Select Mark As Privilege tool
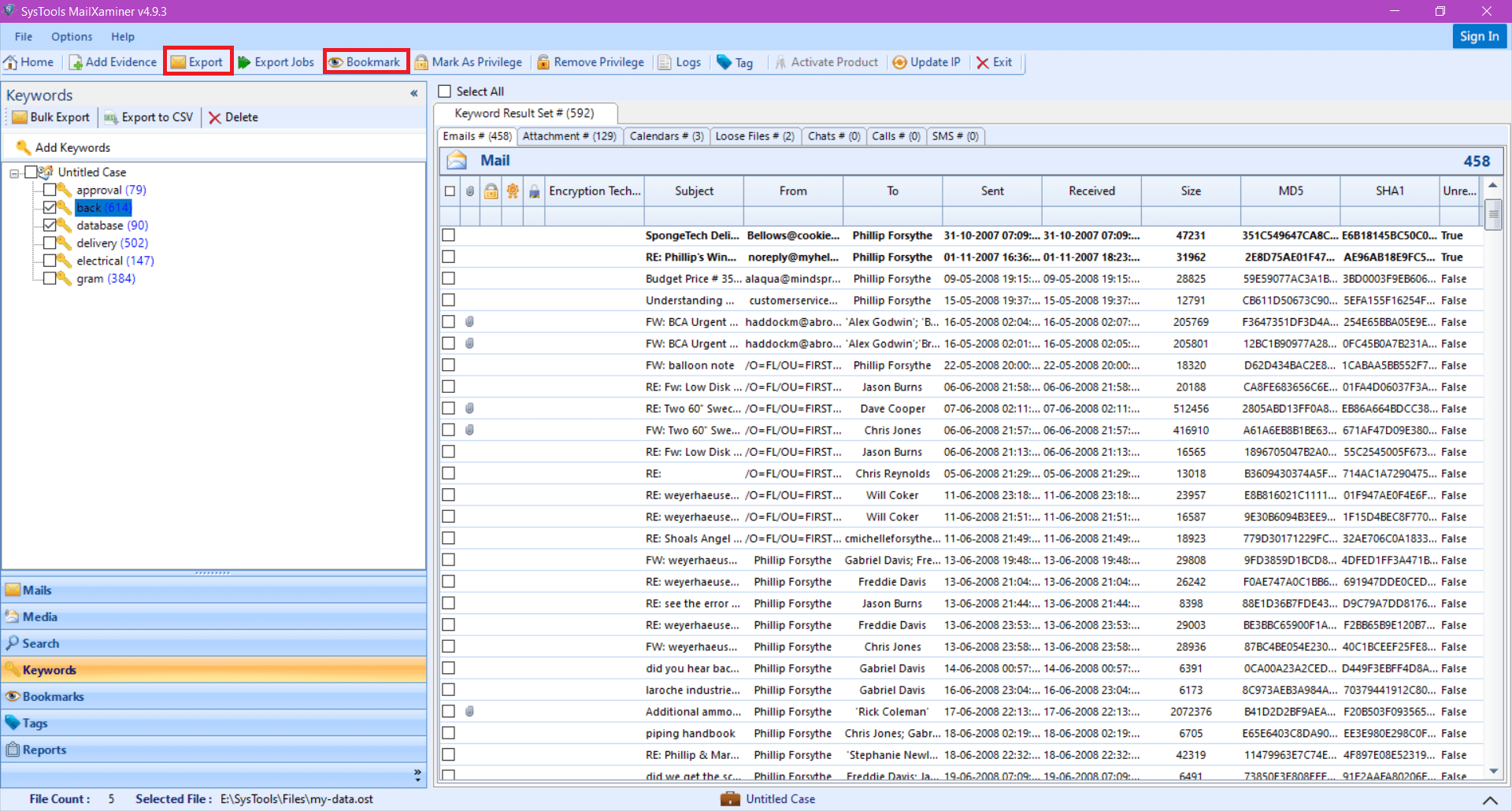The image size is (1512, 811). (x=469, y=62)
